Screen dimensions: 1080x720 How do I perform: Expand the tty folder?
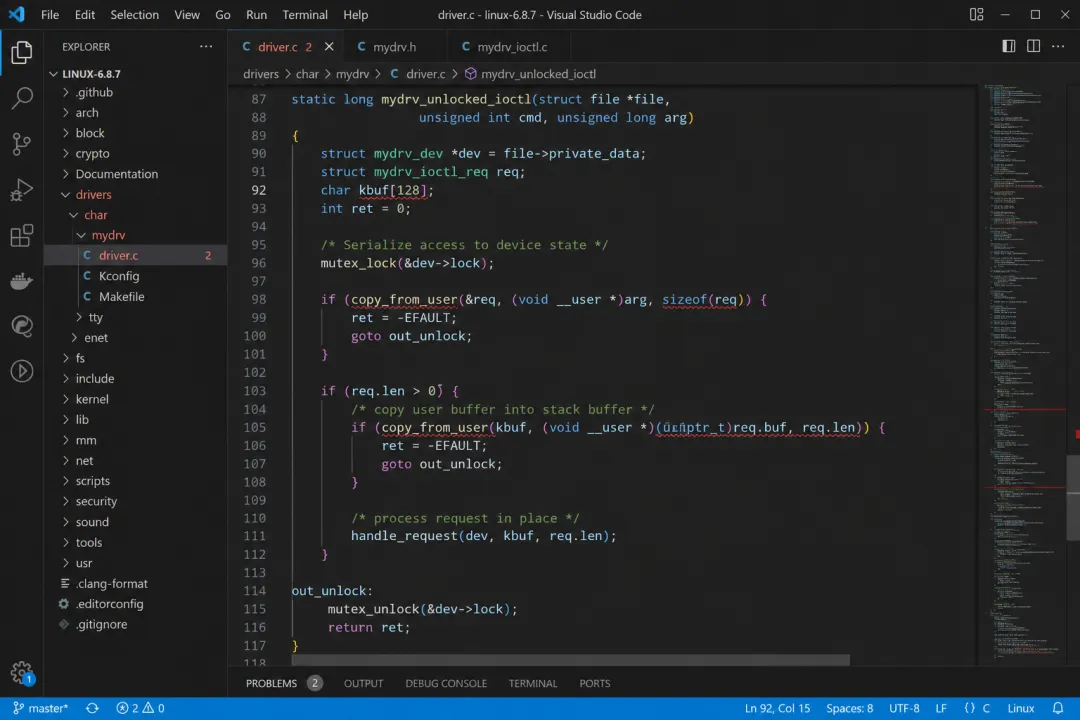[136, 317]
